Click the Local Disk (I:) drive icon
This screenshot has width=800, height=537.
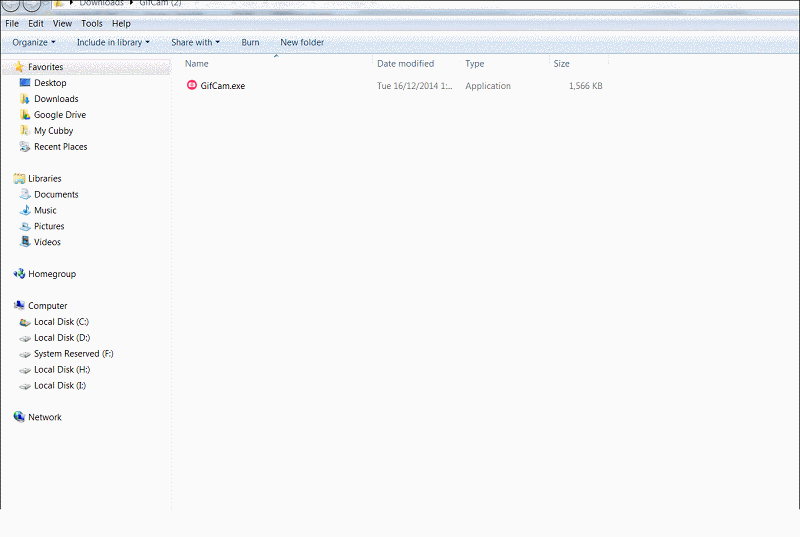(x=25, y=386)
